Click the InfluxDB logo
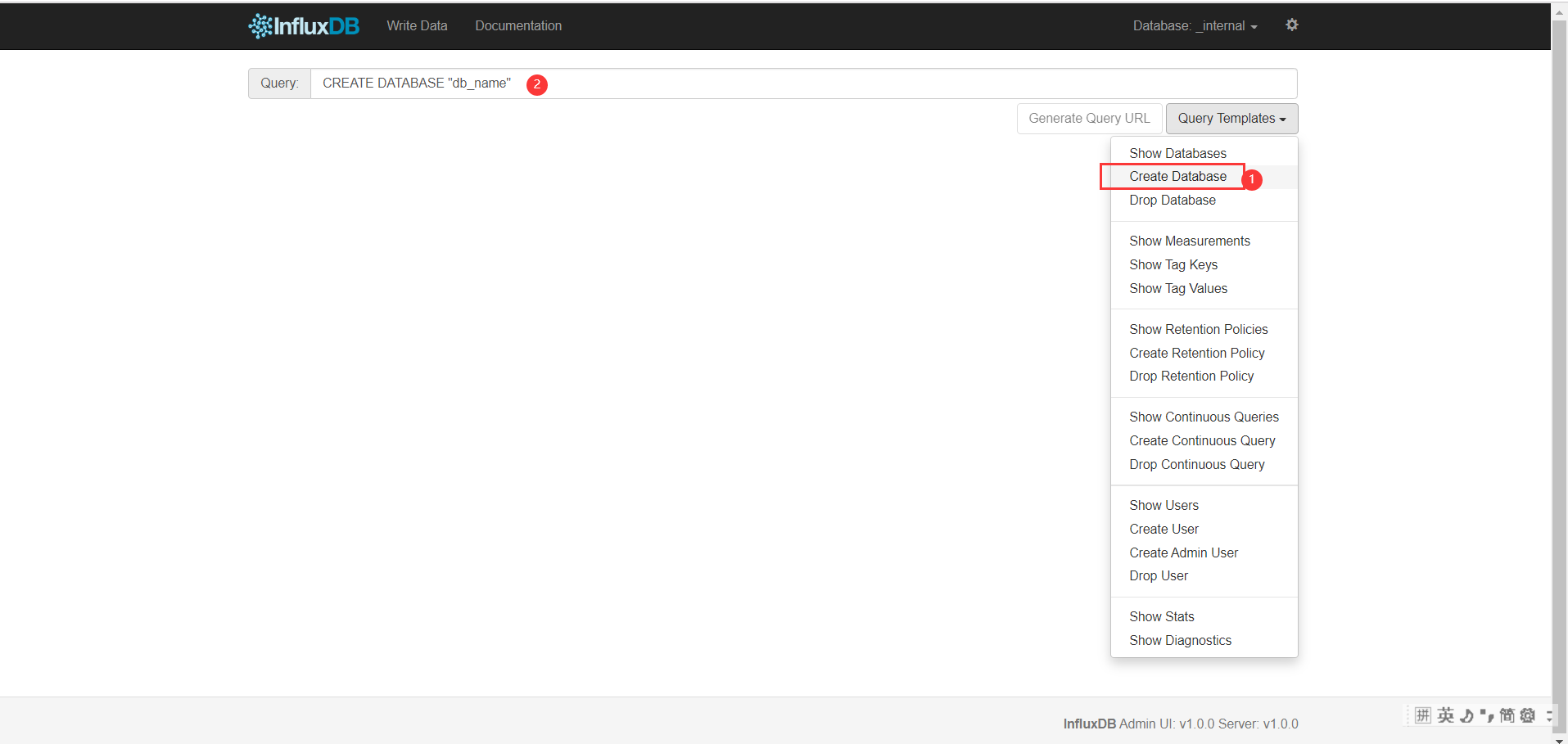The height and width of the screenshot is (744, 1568). point(304,26)
